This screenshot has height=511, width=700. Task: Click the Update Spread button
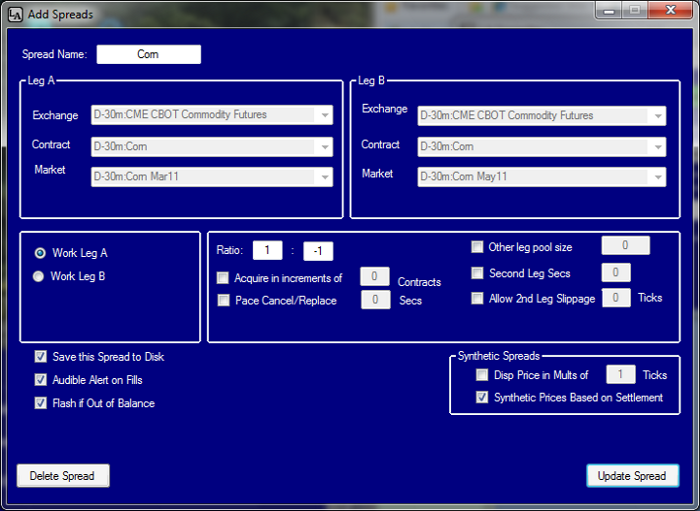click(x=632, y=476)
